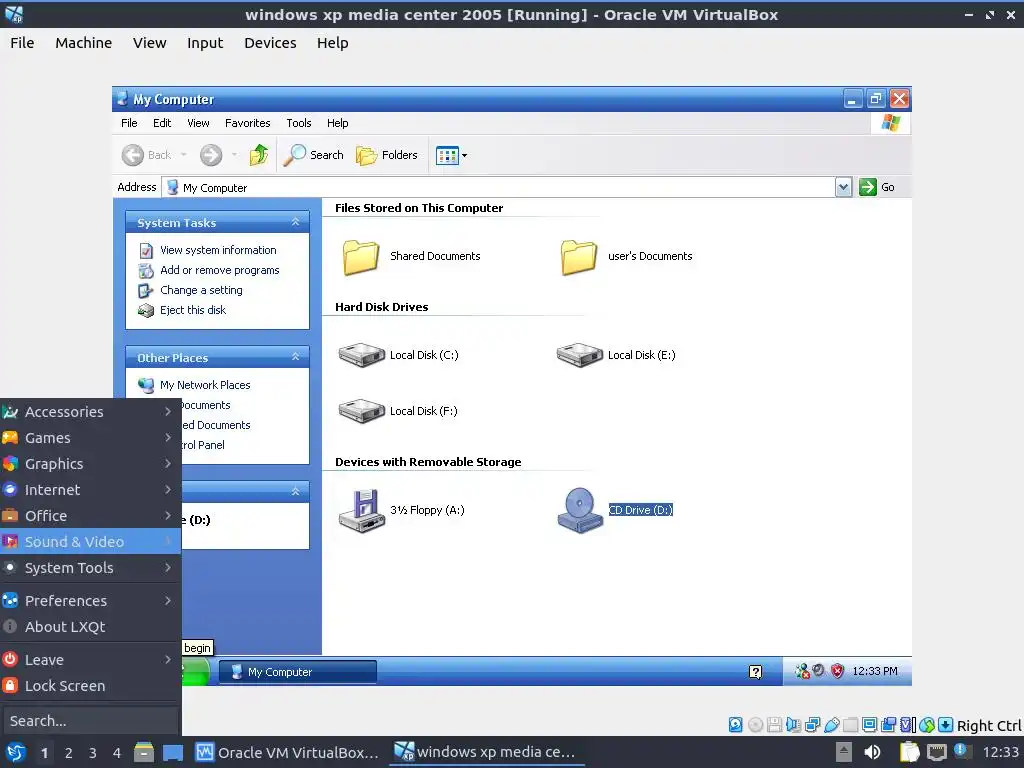Select Local Disk (F:) drive icon
Screen dimensions: 1024x768
click(361, 411)
